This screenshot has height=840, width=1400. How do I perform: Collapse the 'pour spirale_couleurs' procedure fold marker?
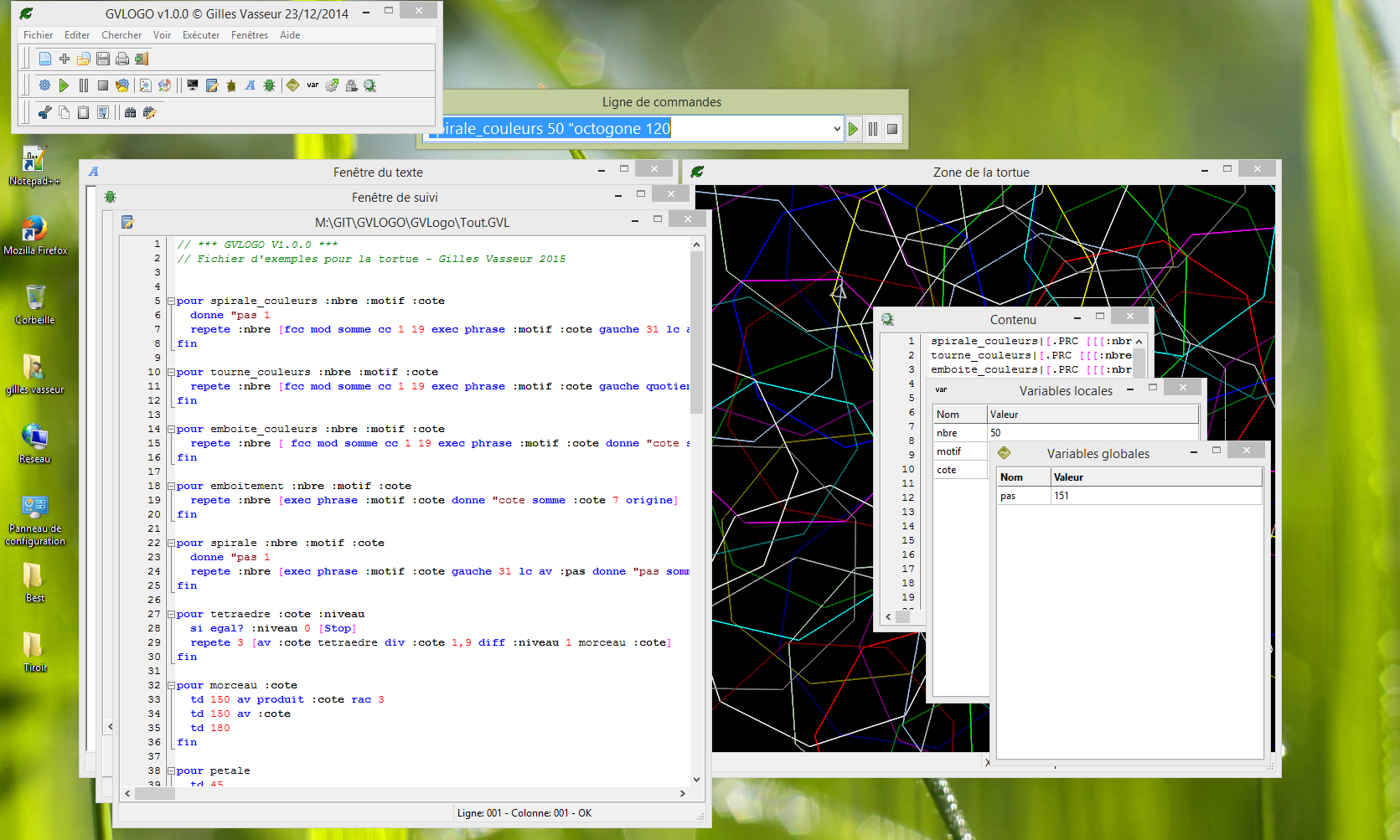coord(171,301)
